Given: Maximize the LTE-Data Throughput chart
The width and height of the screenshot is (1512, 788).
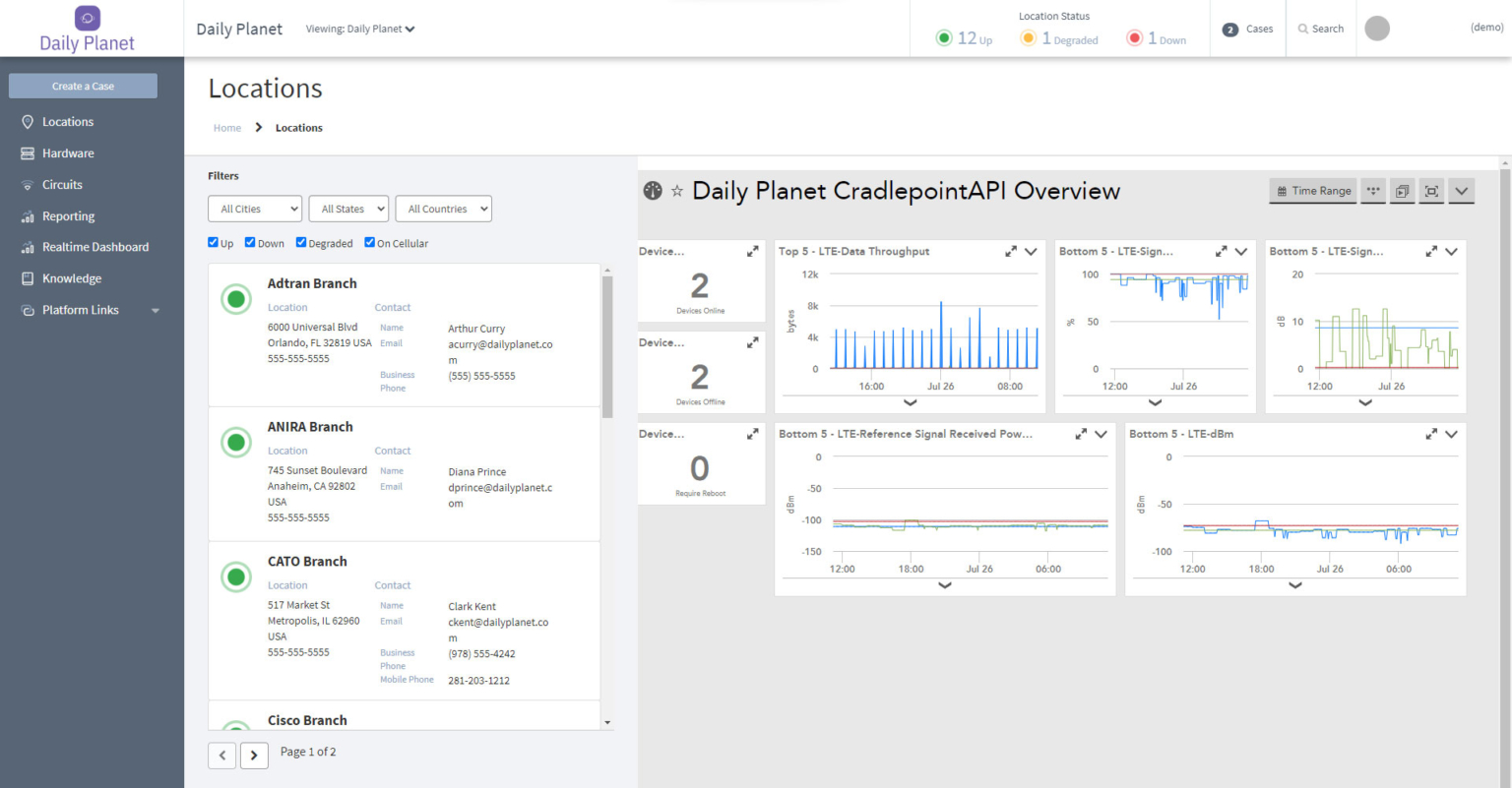Looking at the screenshot, I should point(1010,252).
